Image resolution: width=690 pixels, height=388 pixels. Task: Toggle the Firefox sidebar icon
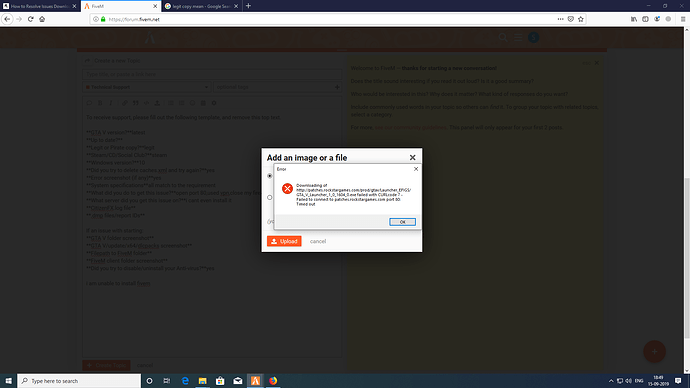[645, 19]
